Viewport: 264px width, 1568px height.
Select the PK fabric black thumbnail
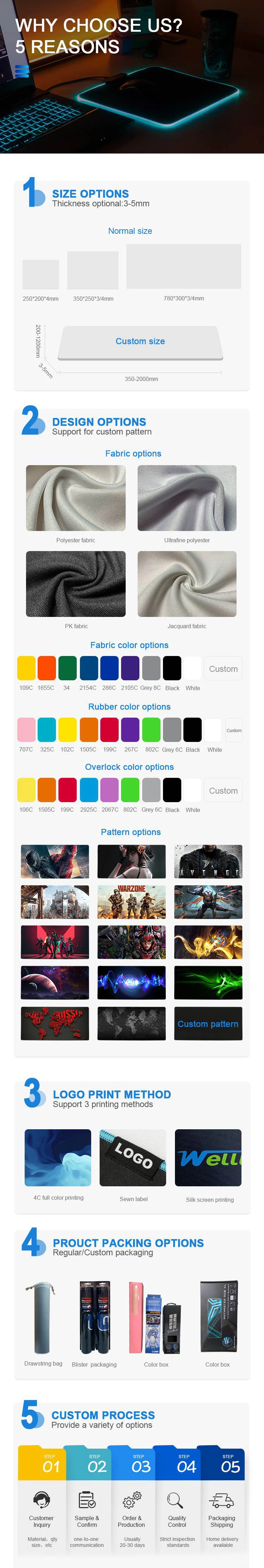coord(76,584)
